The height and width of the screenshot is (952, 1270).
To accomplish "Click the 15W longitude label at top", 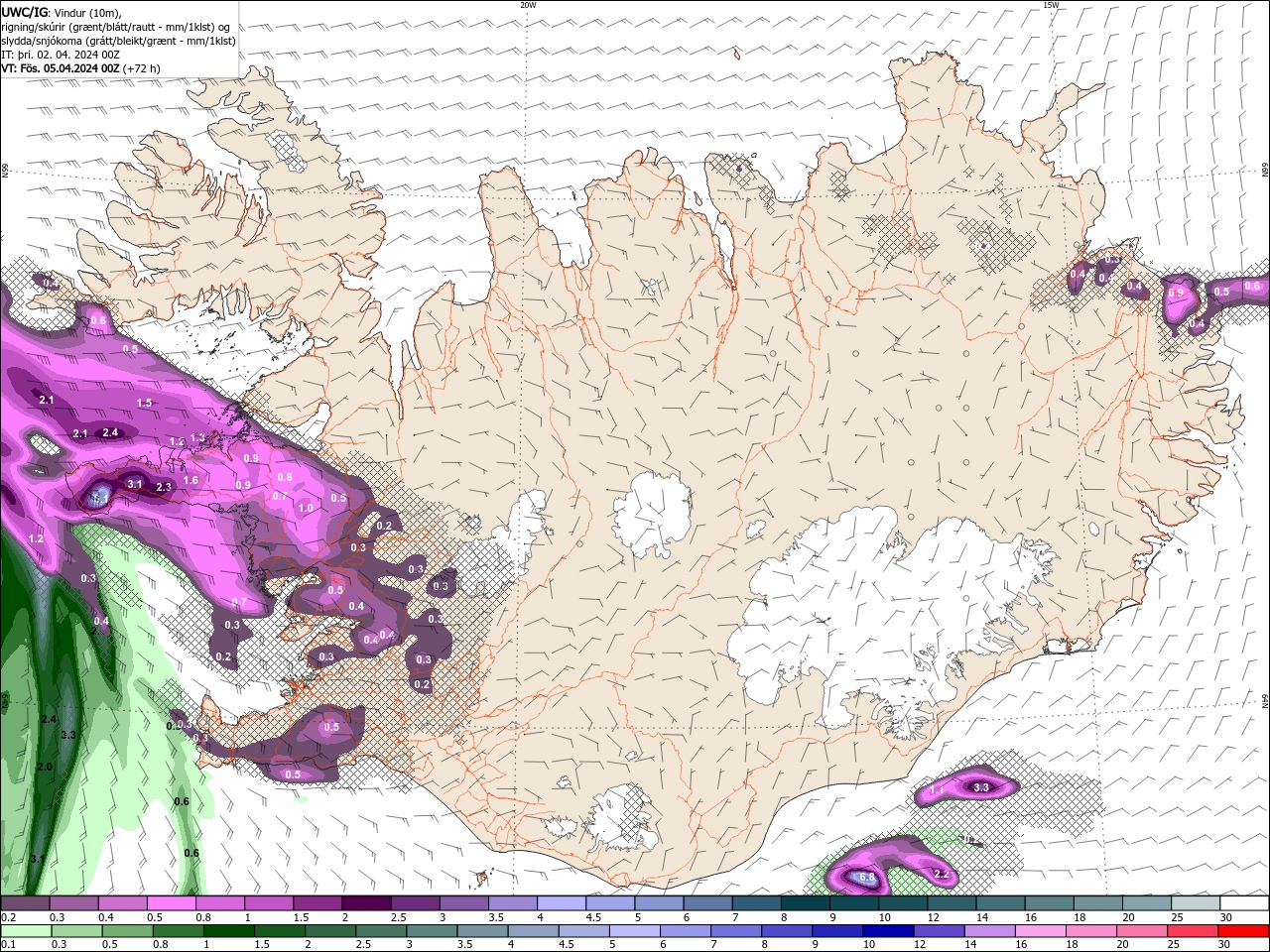I will tap(1051, 5).
